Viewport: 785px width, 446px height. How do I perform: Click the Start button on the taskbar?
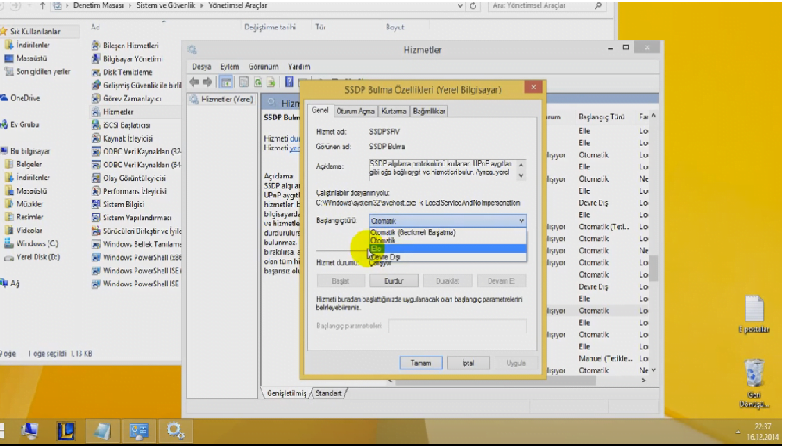(18, 430)
